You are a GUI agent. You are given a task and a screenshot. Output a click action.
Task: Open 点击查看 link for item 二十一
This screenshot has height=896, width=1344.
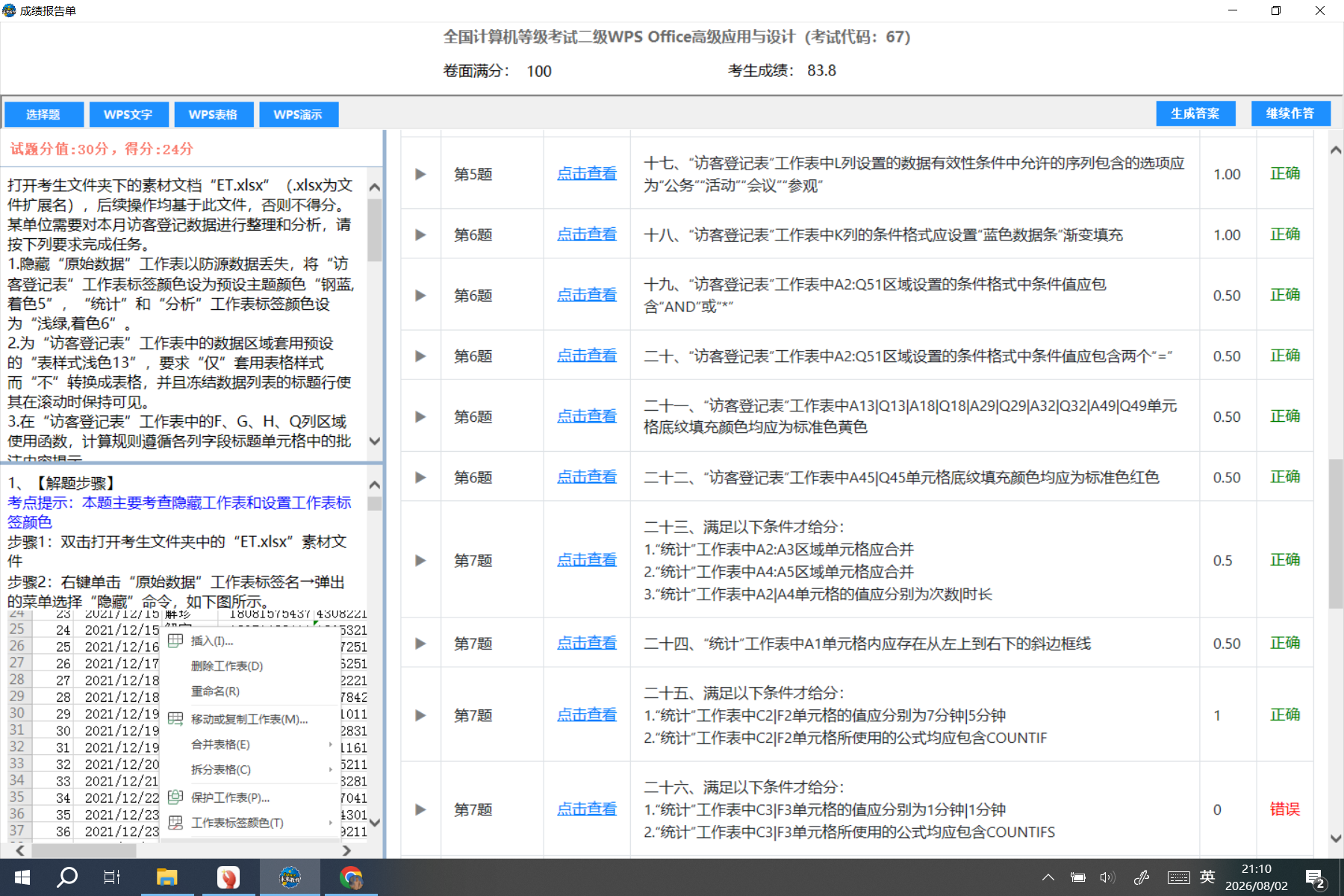[x=587, y=416]
